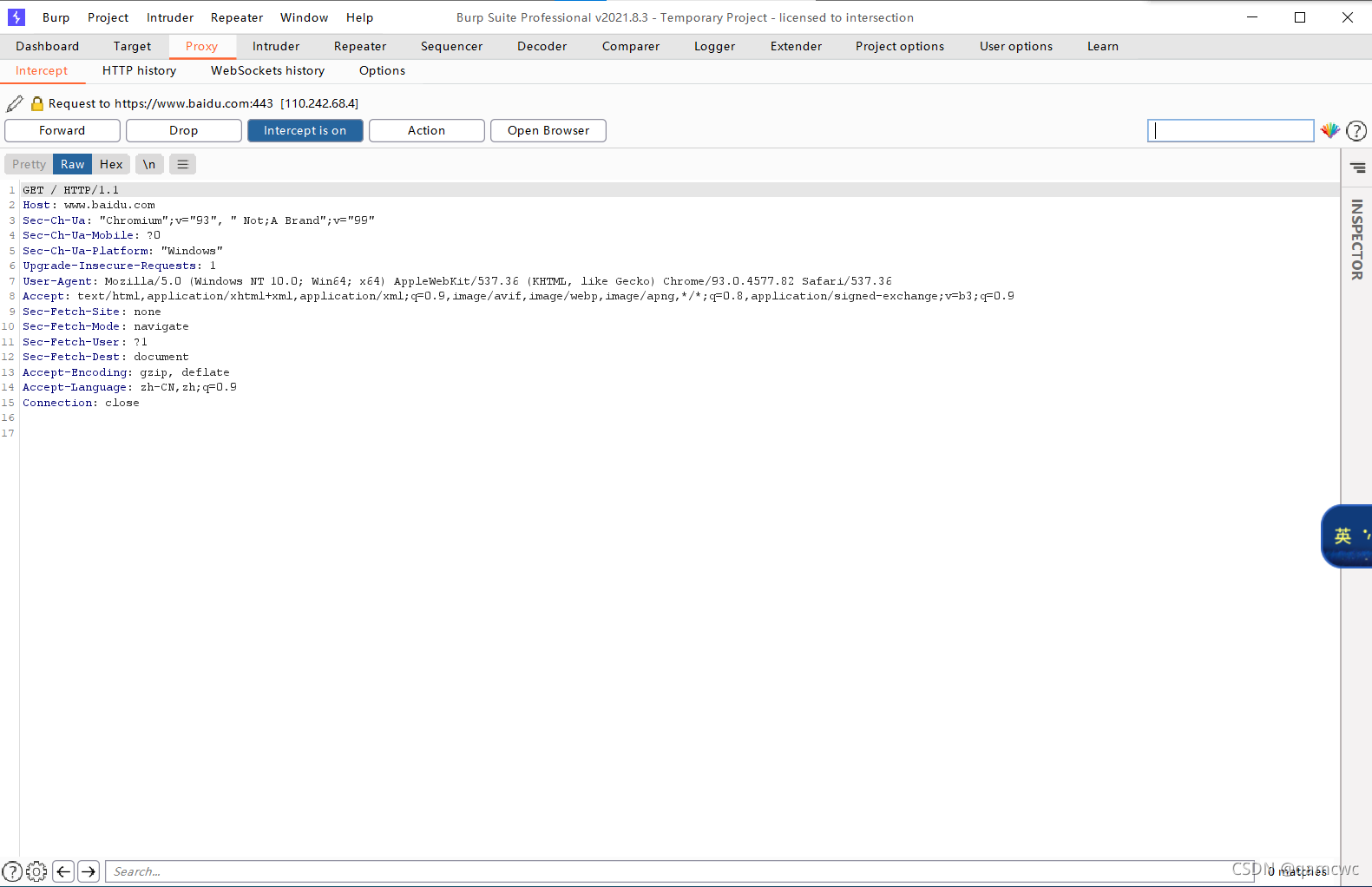
Task: Switch to the Logger tab
Action: coord(715,46)
